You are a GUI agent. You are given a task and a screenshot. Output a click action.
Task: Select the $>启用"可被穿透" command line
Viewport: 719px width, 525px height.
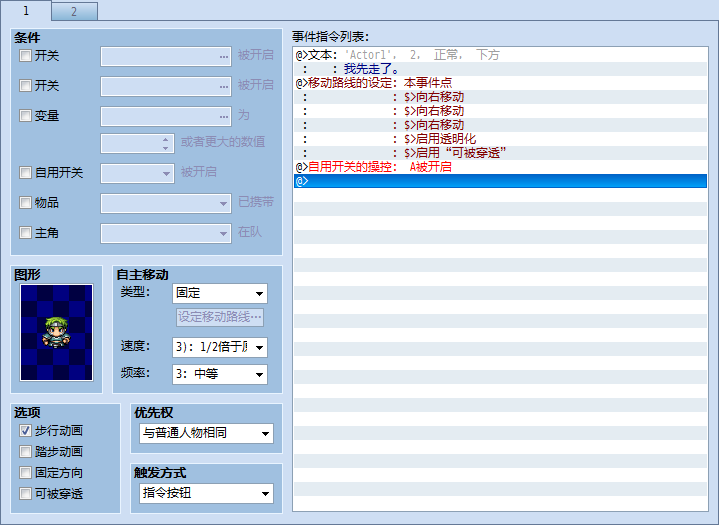coord(500,153)
